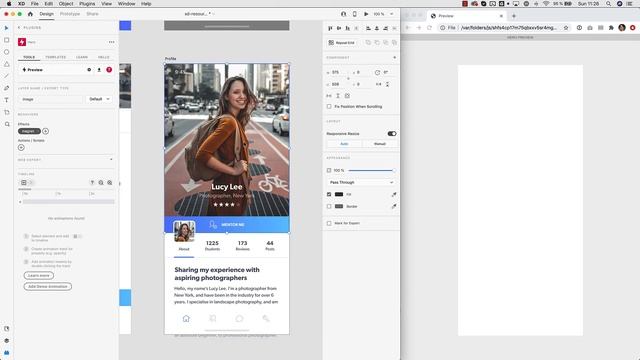This screenshot has width=640, height=360.
Task: Click the timeline zoom-in magnifier icon
Action: 110,183
